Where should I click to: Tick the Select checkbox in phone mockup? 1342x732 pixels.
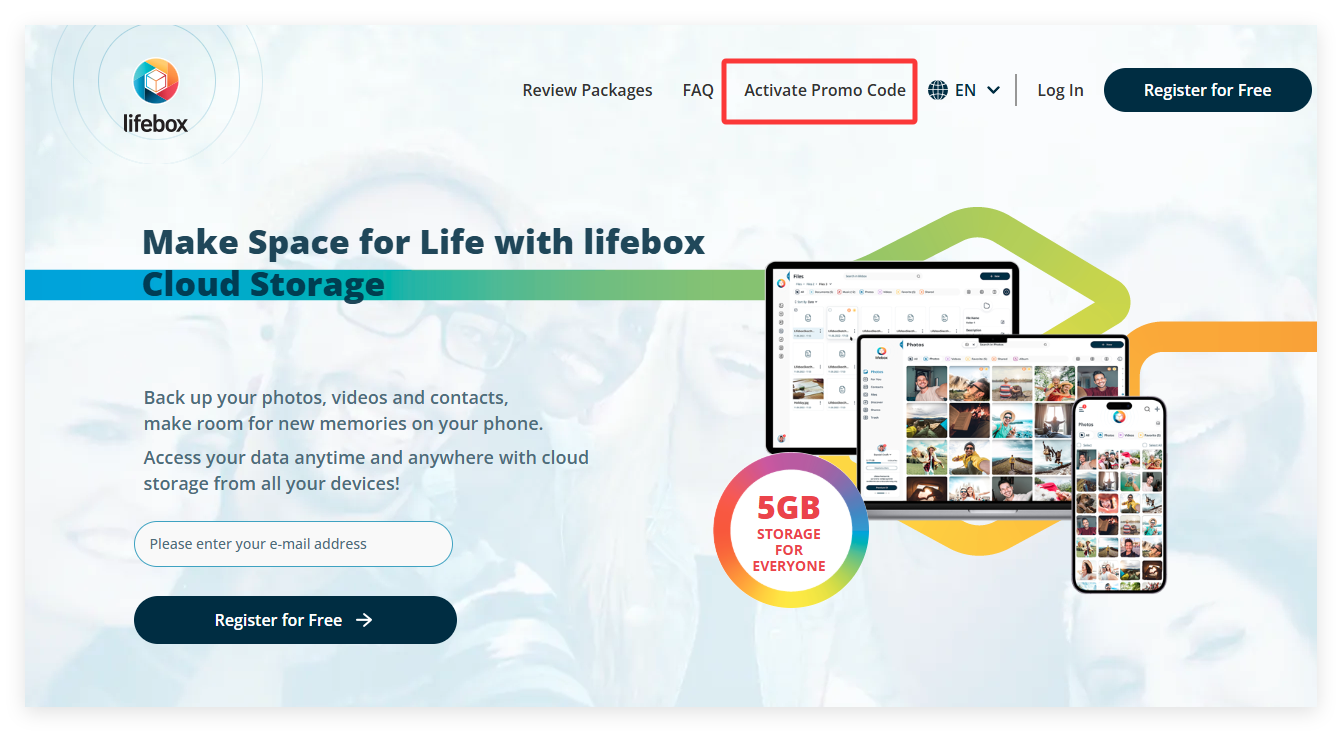pos(1079,445)
